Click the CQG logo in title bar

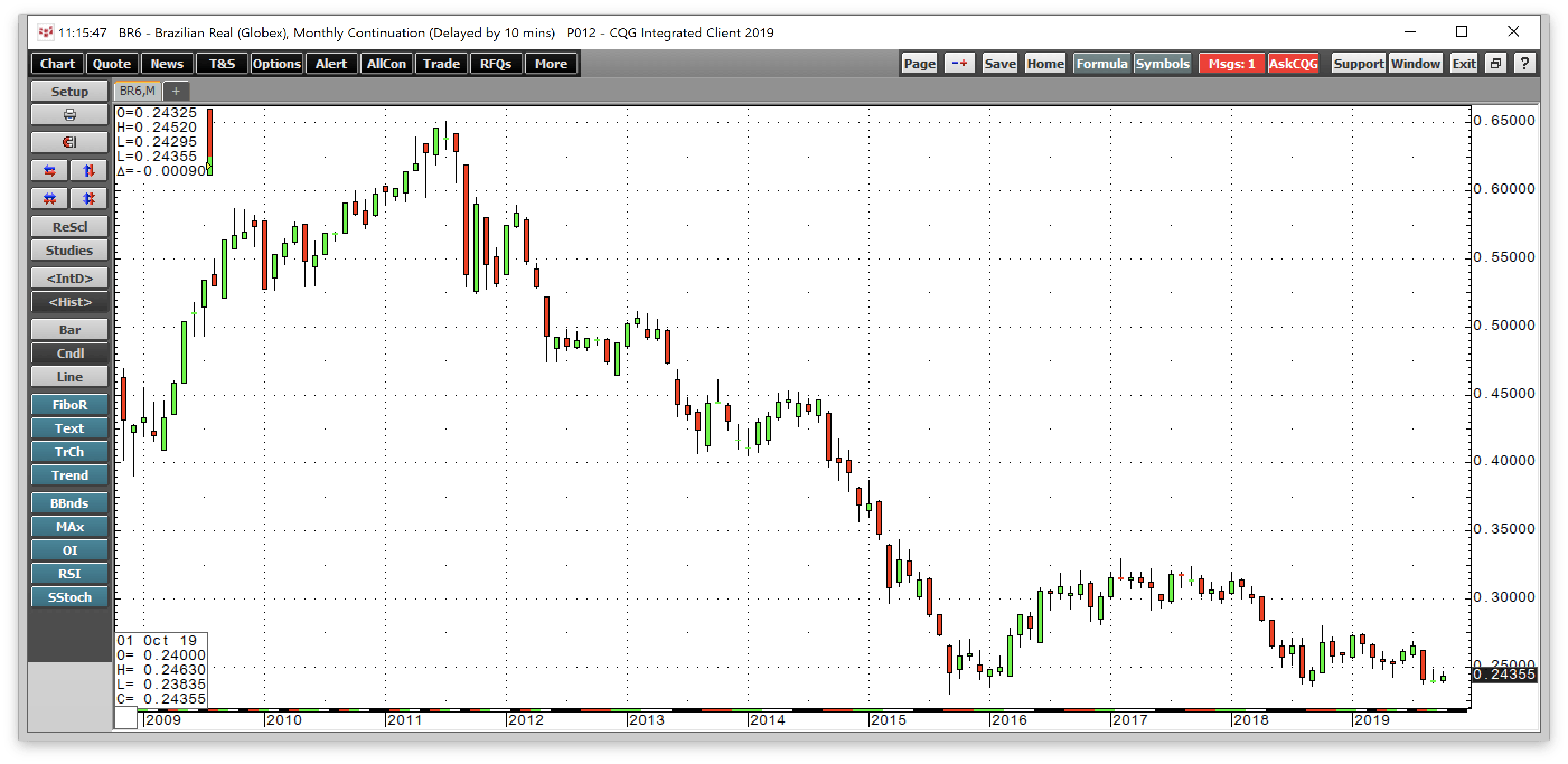point(46,32)
